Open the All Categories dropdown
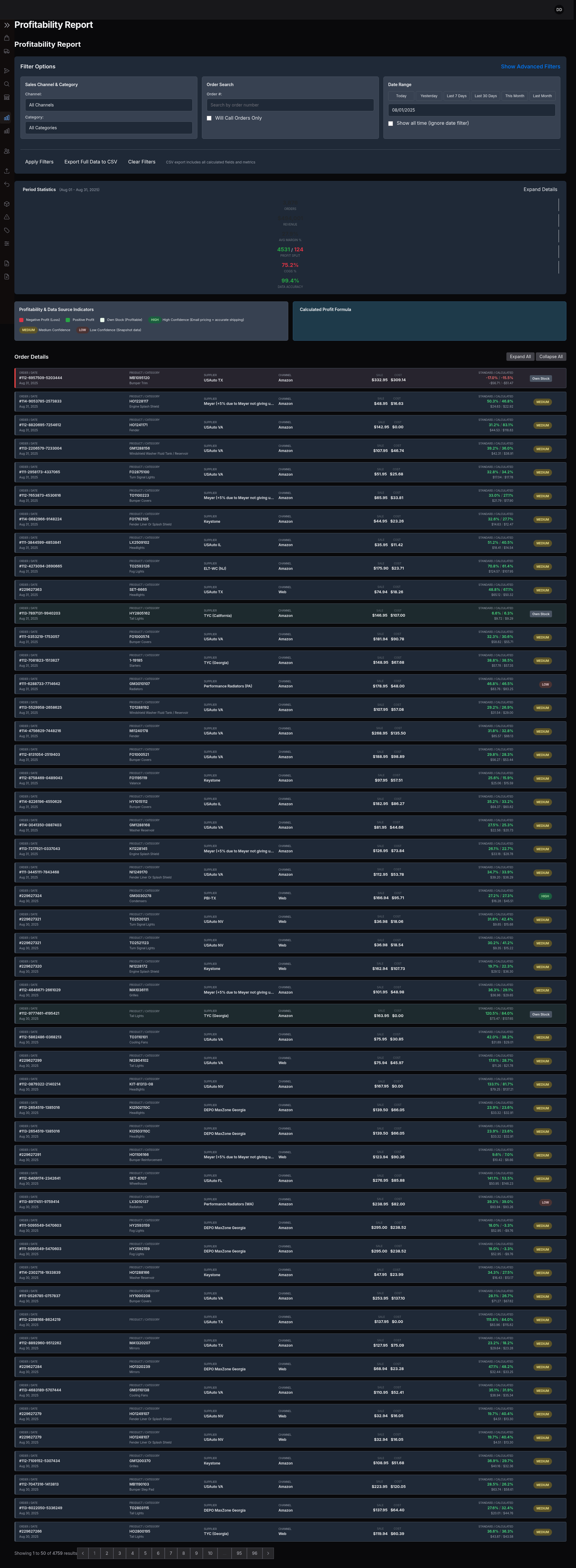This screenshot has height=1568, width=576. (x=108, y=128)
